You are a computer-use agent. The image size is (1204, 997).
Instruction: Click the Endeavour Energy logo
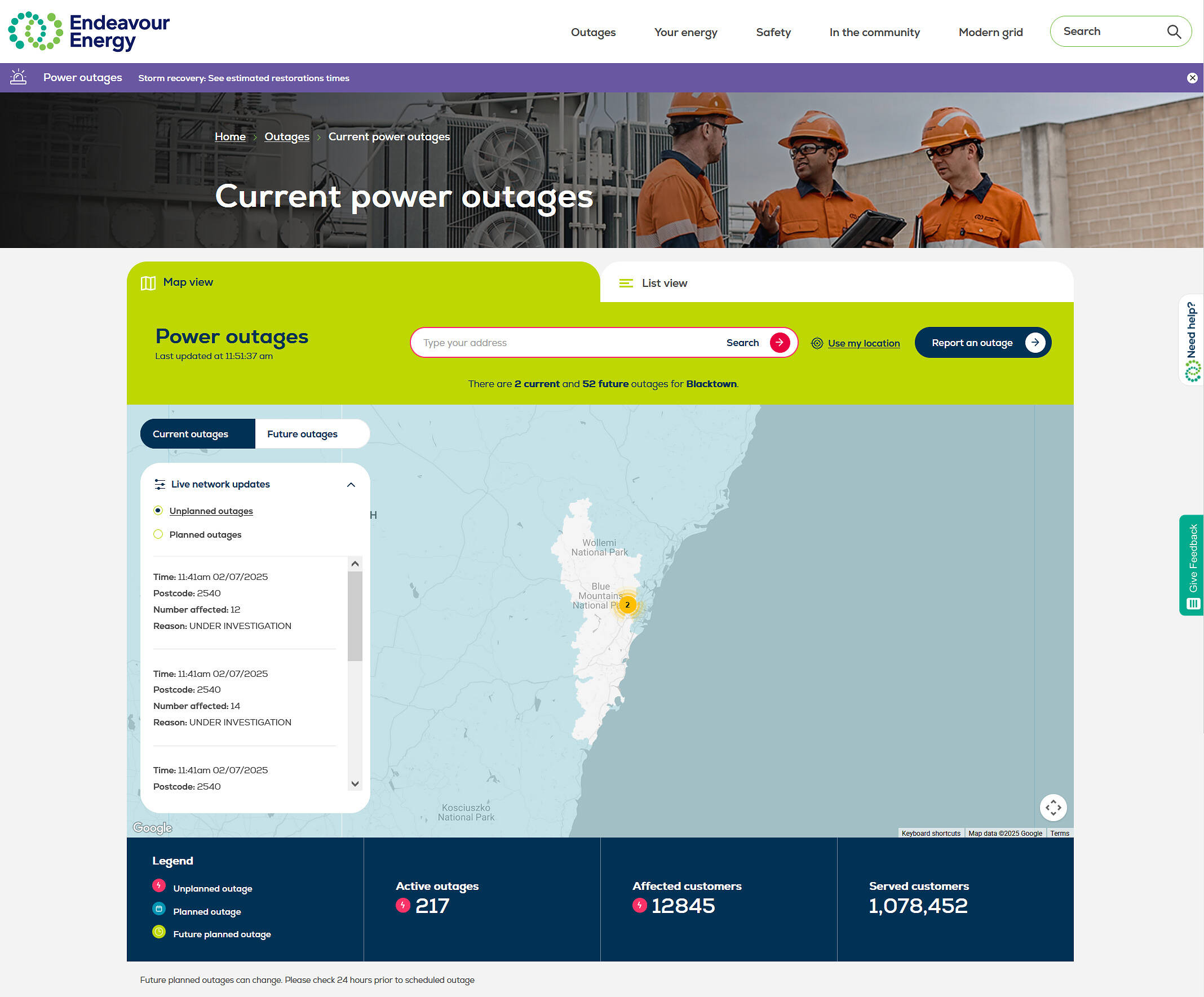pyautogui.click(x=89, y=31)
